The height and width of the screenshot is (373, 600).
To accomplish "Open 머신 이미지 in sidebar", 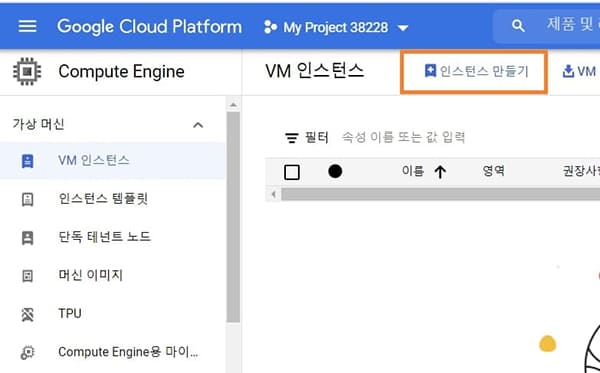I will (90, 275).
